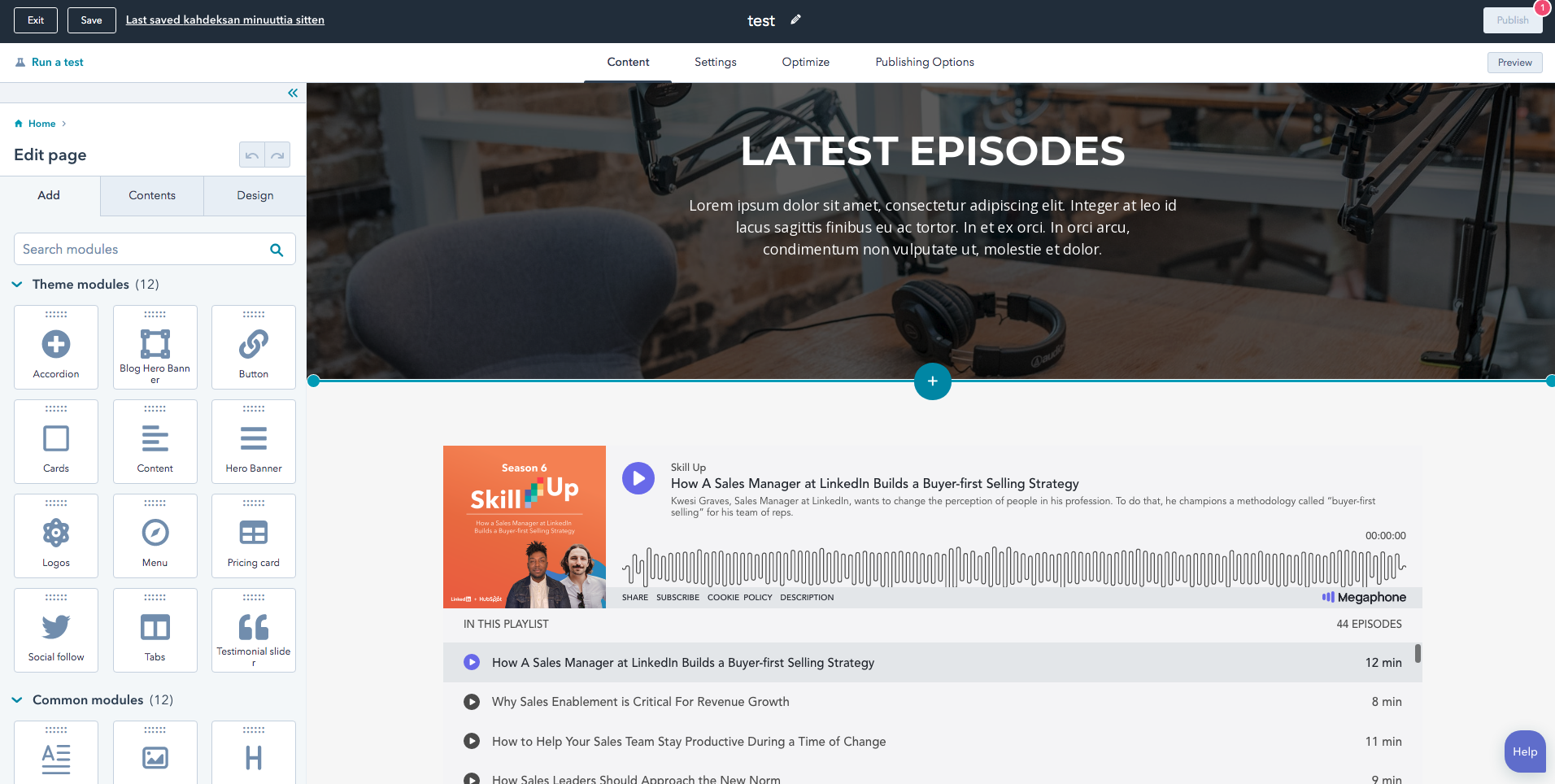Collapse the Common modules section
The height and width of the screenshot is (784, 1555).
click(x=17, y=700)
